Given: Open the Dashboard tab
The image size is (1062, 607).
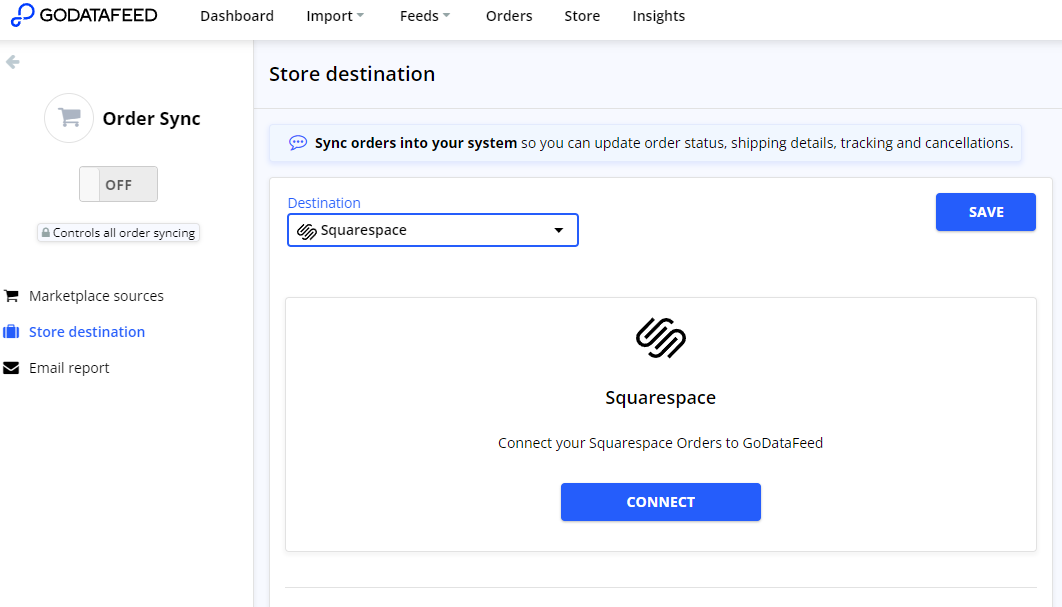Looking at the screenshot, I should [x=237, y=16].
